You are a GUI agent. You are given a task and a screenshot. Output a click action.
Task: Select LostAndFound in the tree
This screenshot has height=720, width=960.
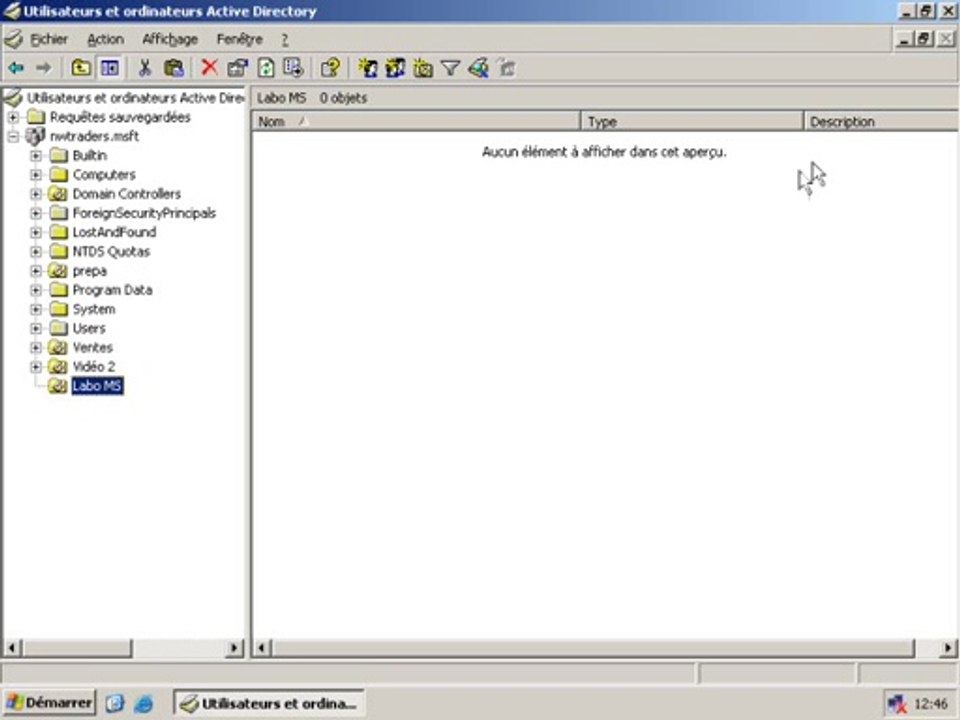click(x=114, y=232)
